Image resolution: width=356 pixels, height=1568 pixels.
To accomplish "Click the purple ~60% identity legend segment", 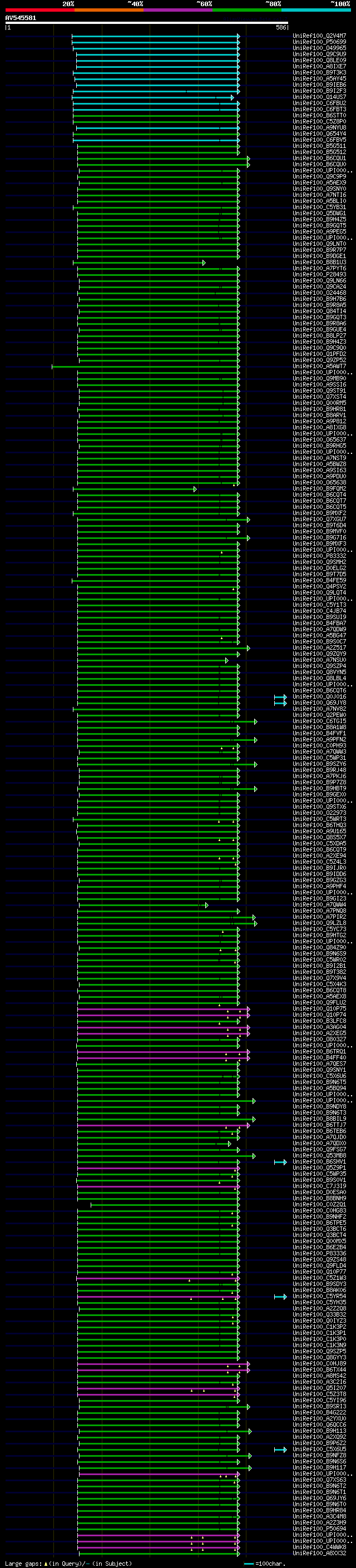I will coord(179,11).
